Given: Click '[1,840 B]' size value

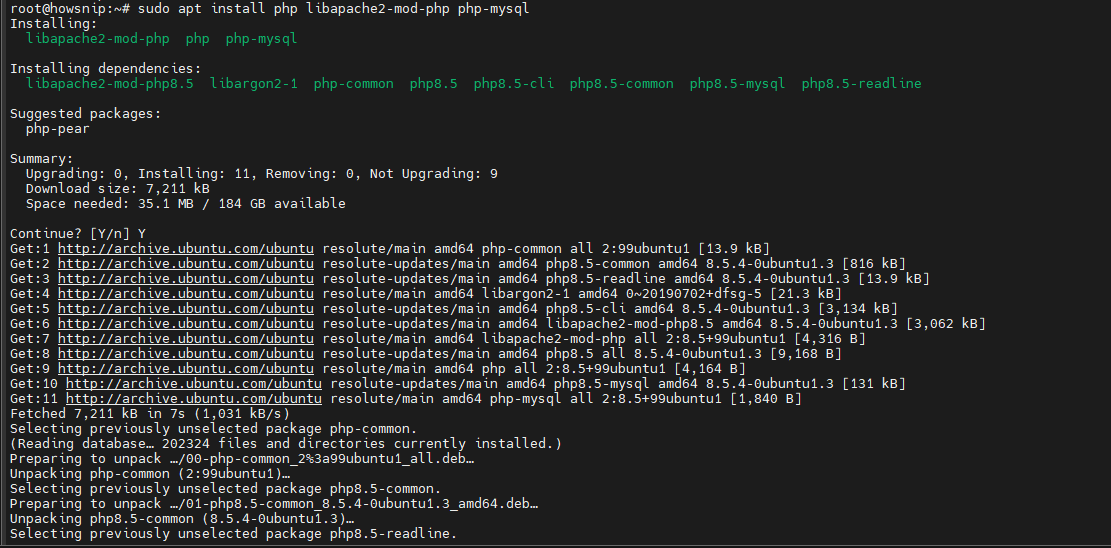Looking at the screenshot, I should click(766, 399).
